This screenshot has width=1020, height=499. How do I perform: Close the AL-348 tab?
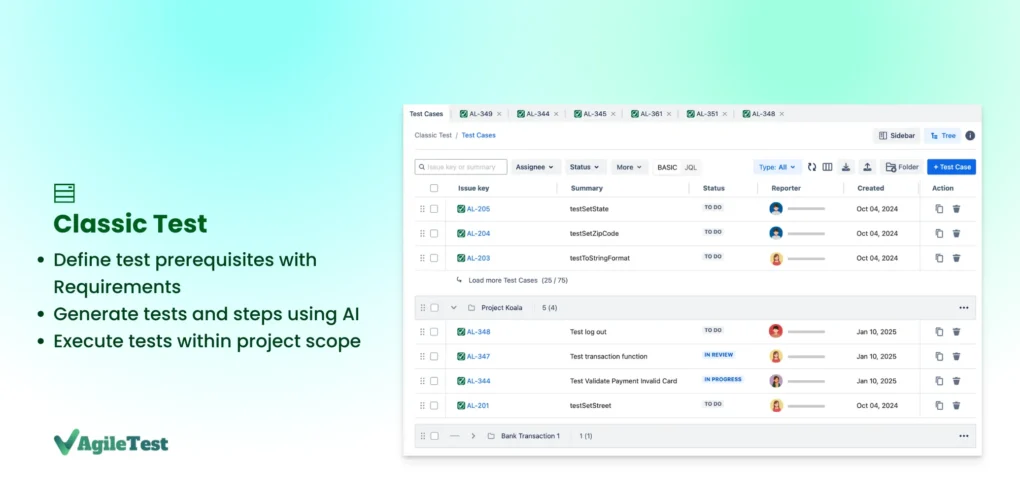(x=781, y=114)
